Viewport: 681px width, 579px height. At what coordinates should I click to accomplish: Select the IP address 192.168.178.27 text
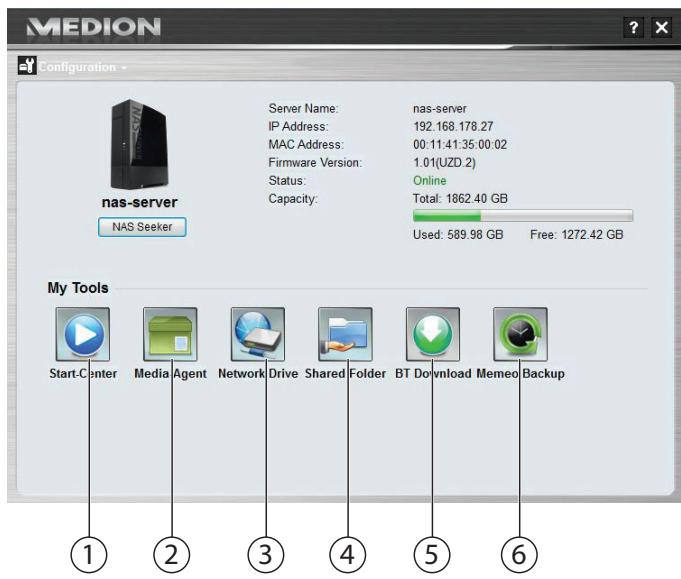pyautogui.click(x=453, y=126)
